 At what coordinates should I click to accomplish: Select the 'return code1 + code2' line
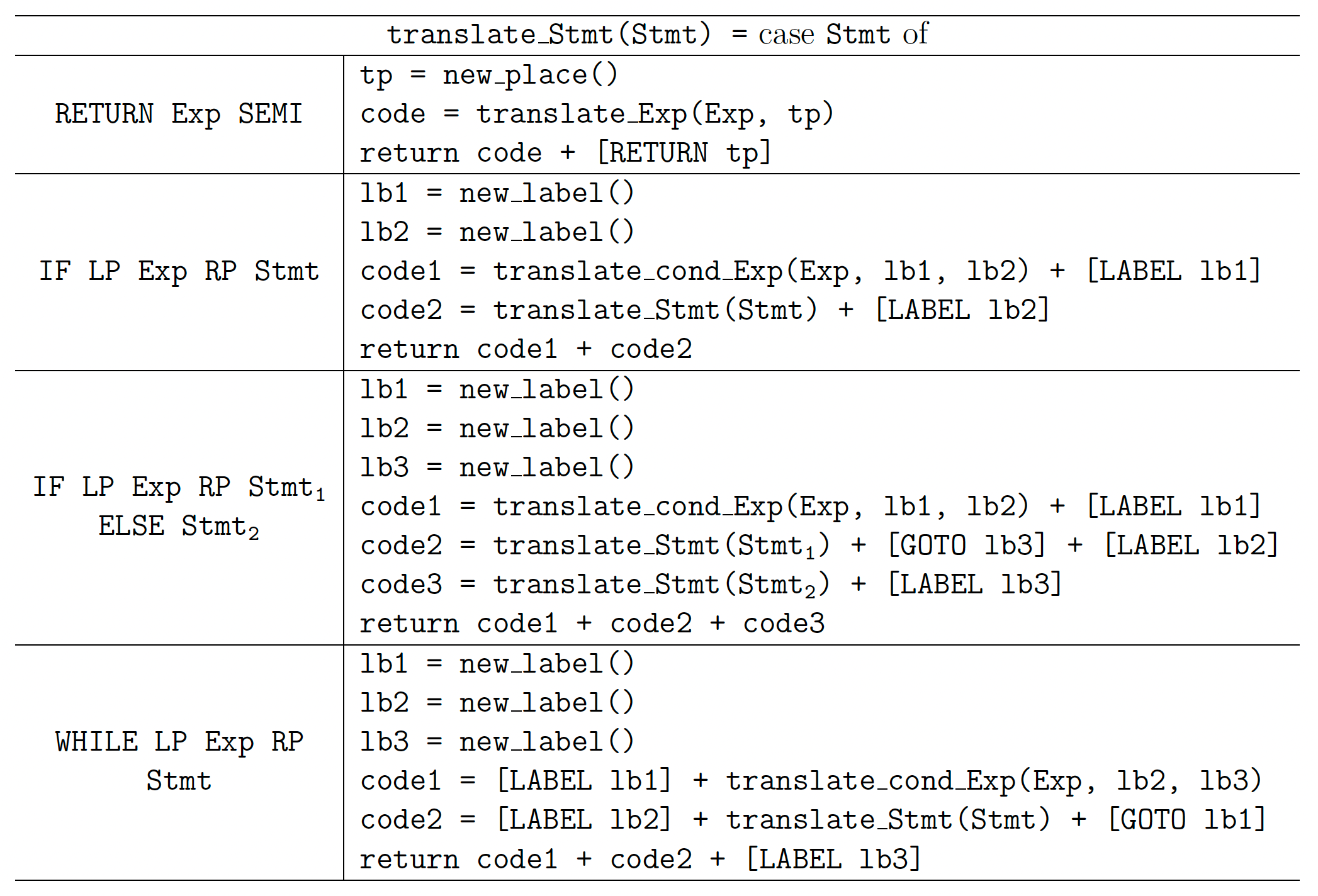click(x=526, y=349)
